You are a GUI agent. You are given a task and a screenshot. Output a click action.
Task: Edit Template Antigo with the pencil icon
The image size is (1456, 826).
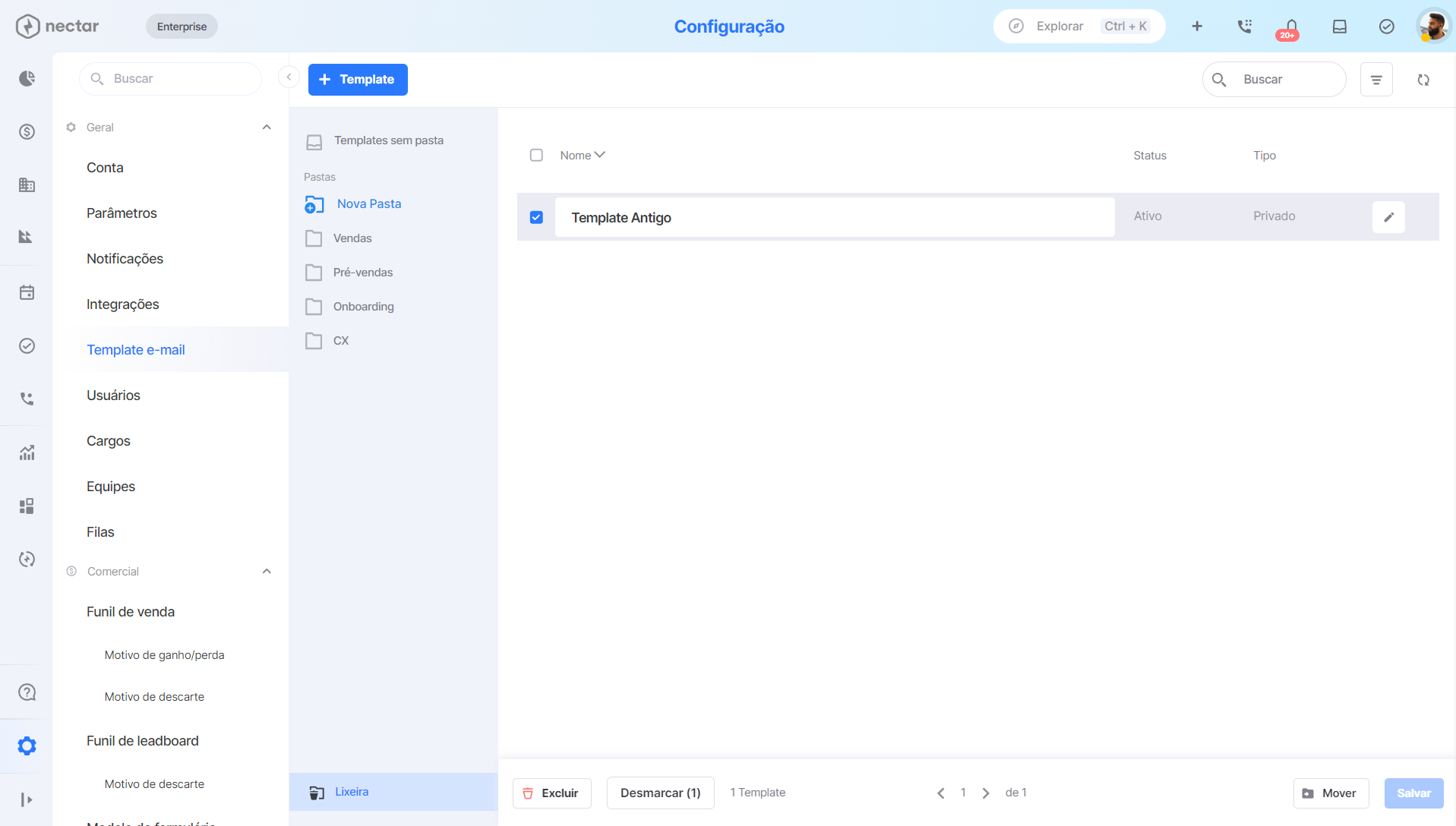click(1388, 217)
